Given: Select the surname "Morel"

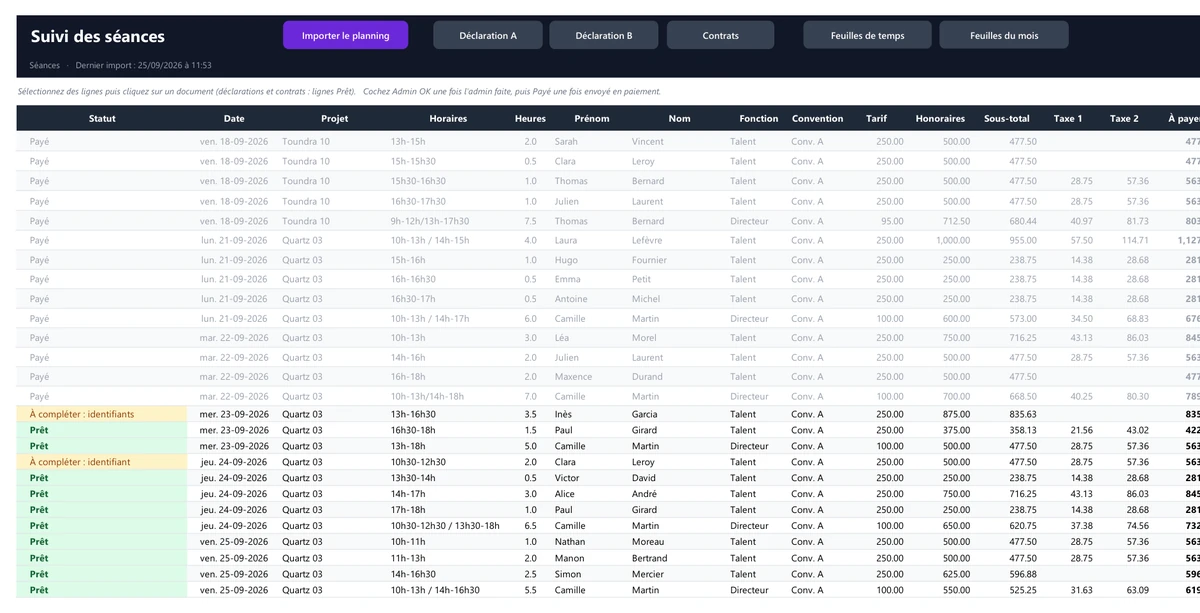Looking at the screenshot, I should tap(645, 338).
